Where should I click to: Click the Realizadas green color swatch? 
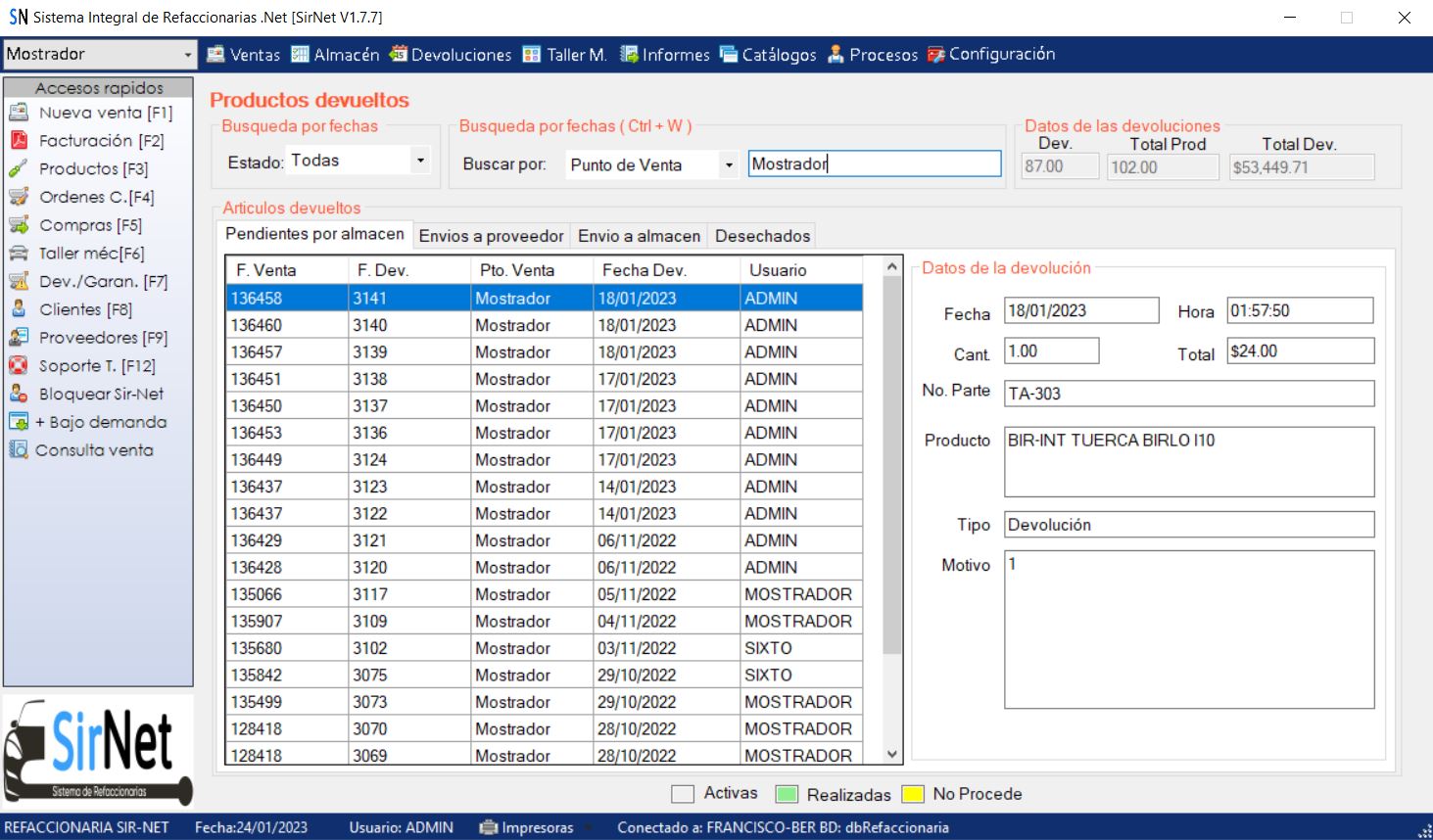click(x=787, y=794)
